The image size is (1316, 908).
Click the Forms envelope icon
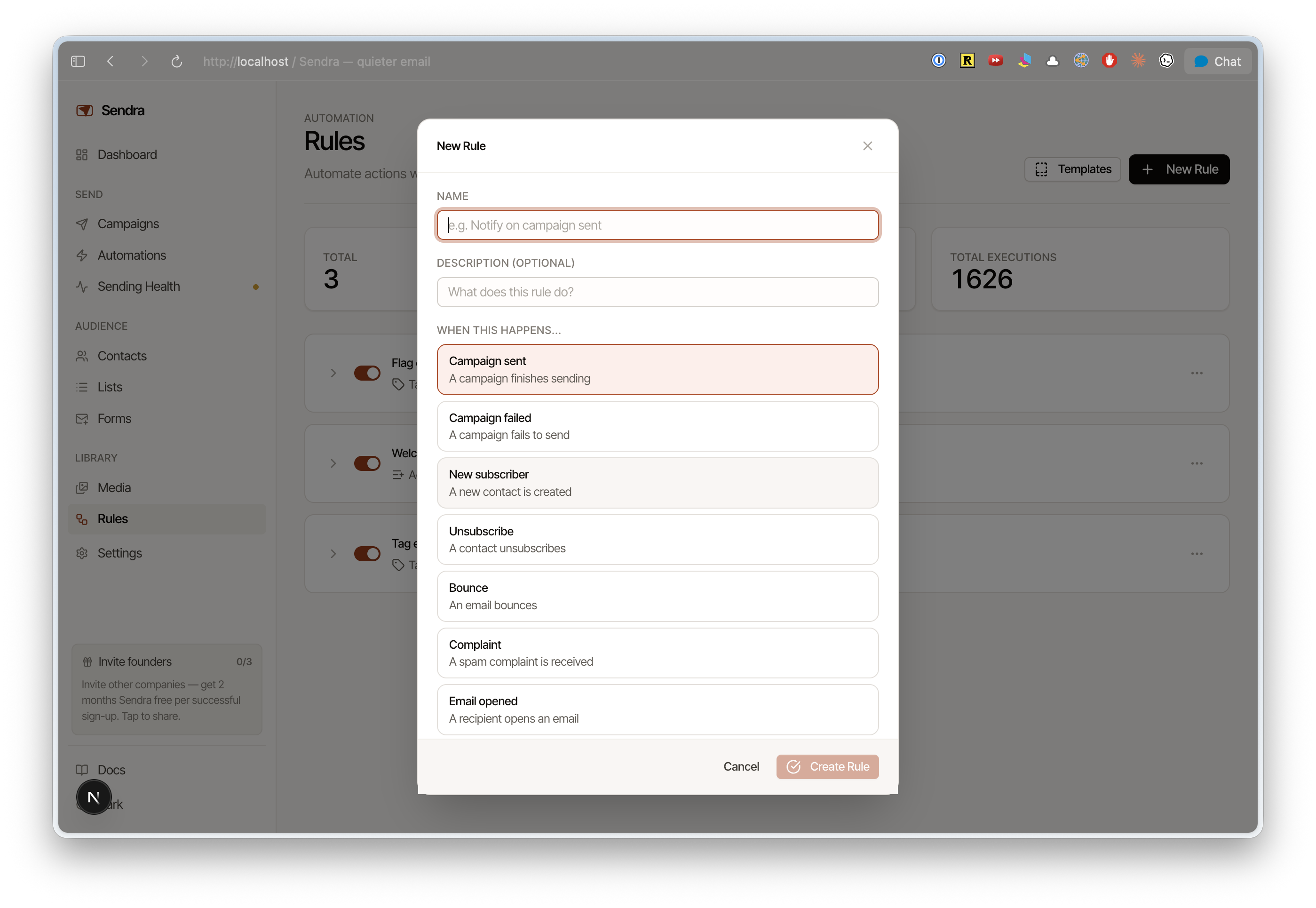[x=82, y=419]
